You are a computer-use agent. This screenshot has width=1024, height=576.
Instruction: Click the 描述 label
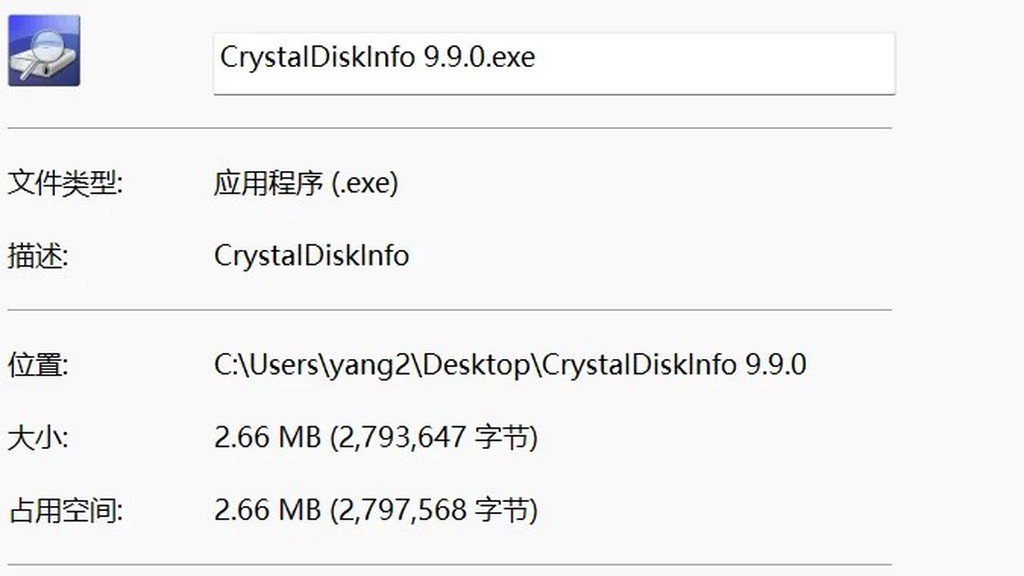[38, 255]
